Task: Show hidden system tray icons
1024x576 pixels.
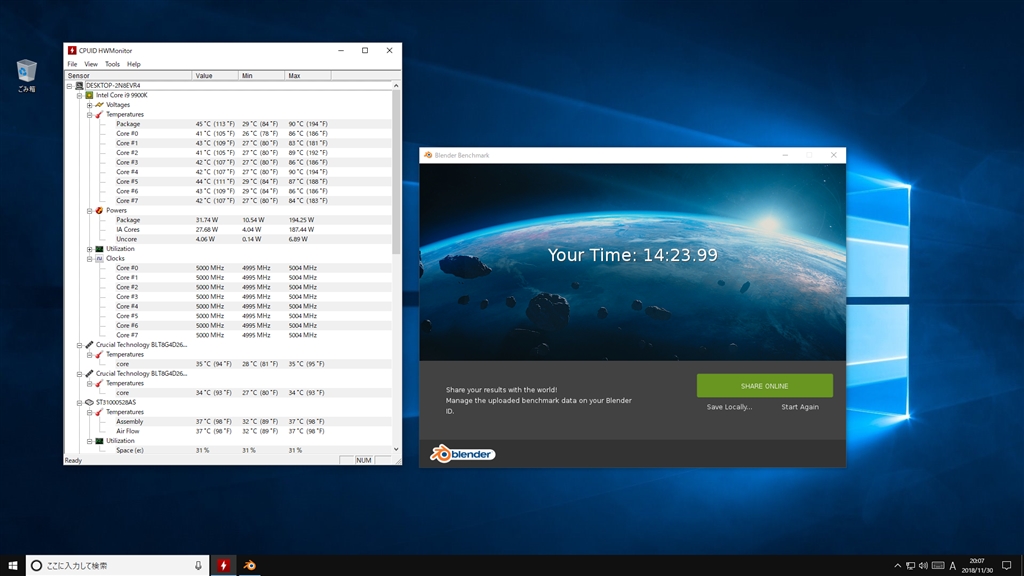Action: (897, 566)
